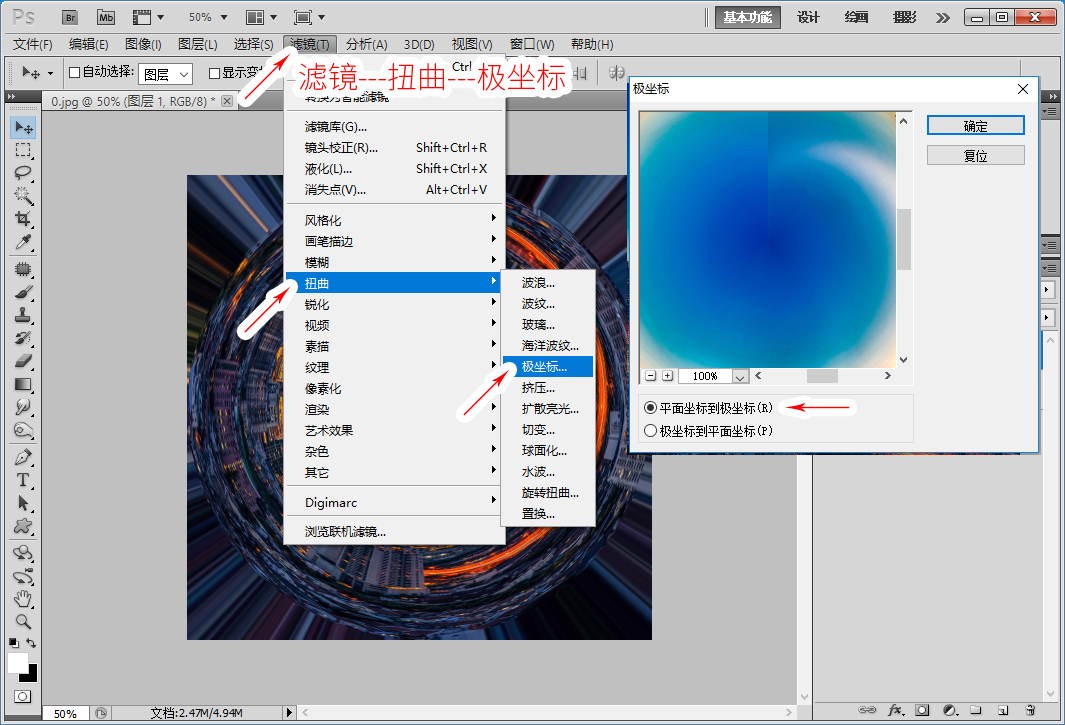Enable the 自动选择 checkbox
The height and width of the screenshot is (725, 1065).
pos(75,72)
